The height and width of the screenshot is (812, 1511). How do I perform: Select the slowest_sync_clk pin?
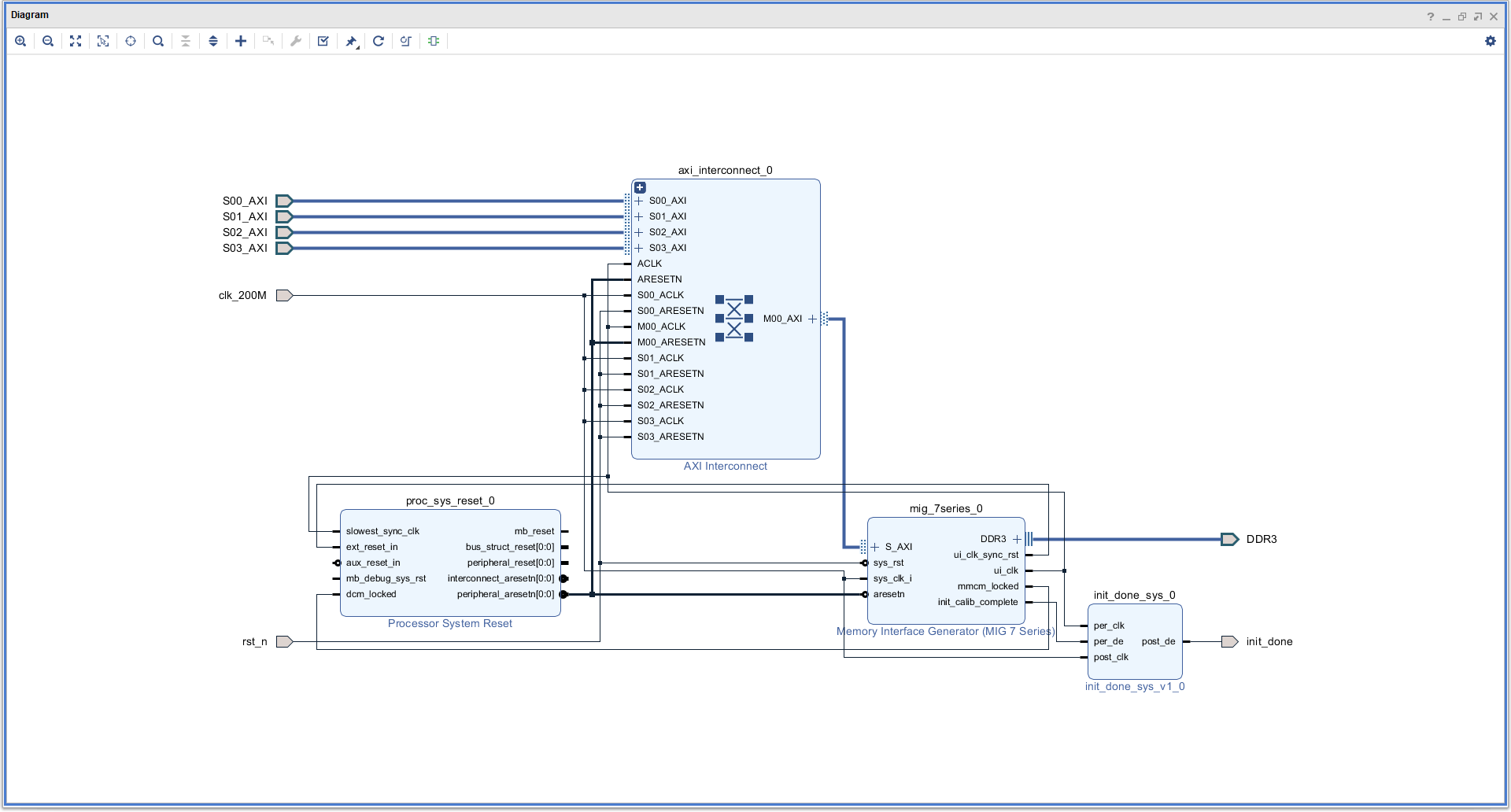click(382, 531)
